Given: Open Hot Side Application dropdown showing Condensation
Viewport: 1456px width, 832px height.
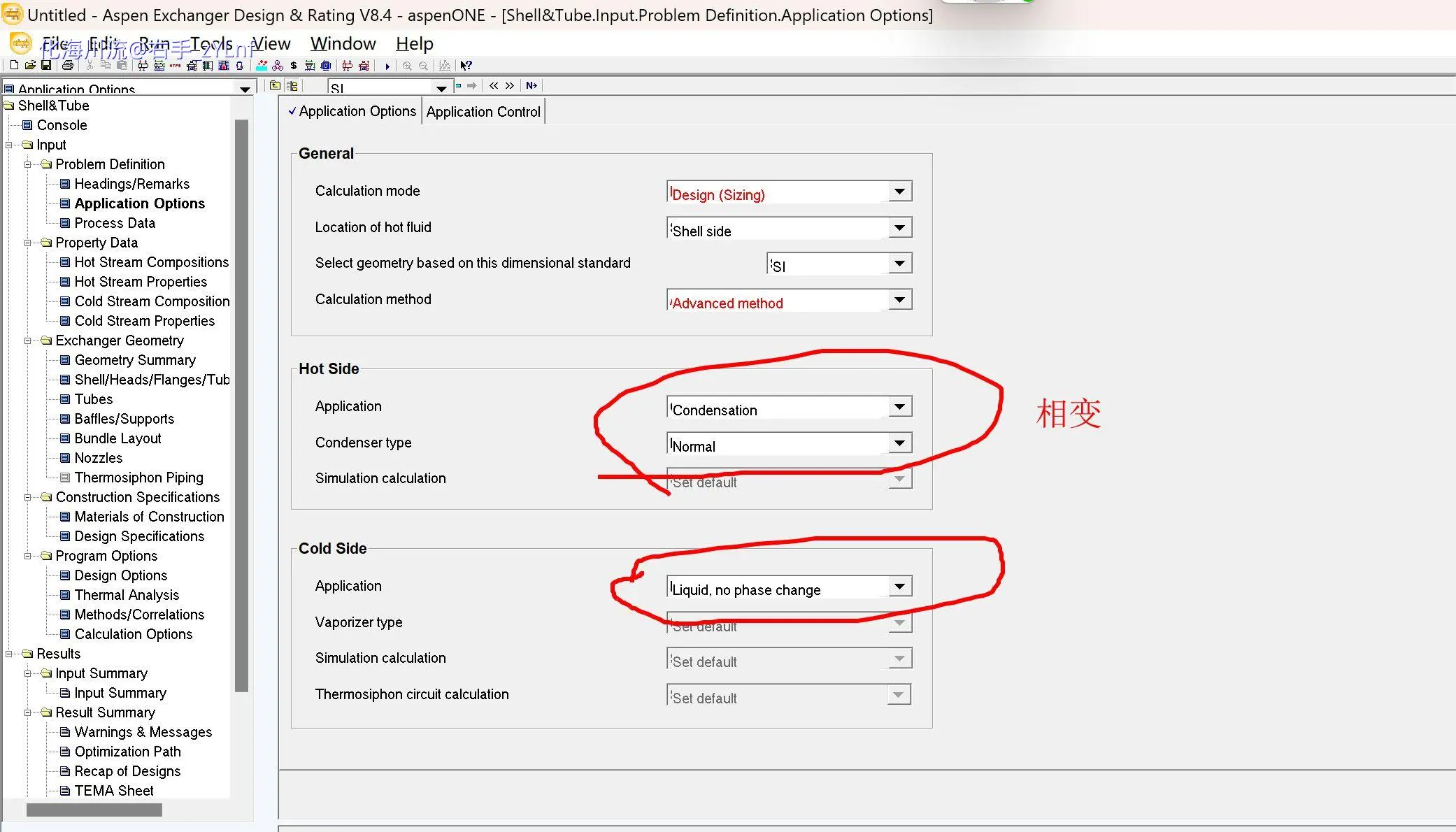Looking at the screenshot, I should tap(900, 406).
